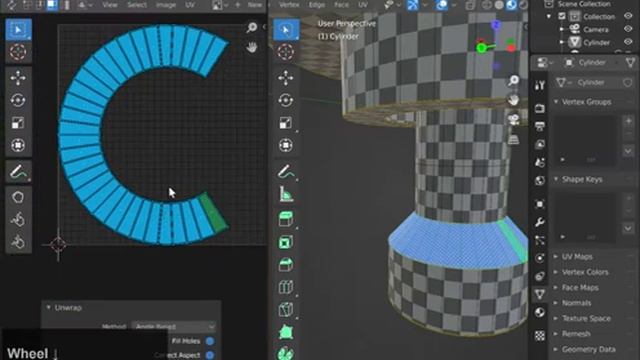This screenshot has width=640, height=360.
Task: Uncheck the Collection exclude checkbox
Action: click(562, 16)
